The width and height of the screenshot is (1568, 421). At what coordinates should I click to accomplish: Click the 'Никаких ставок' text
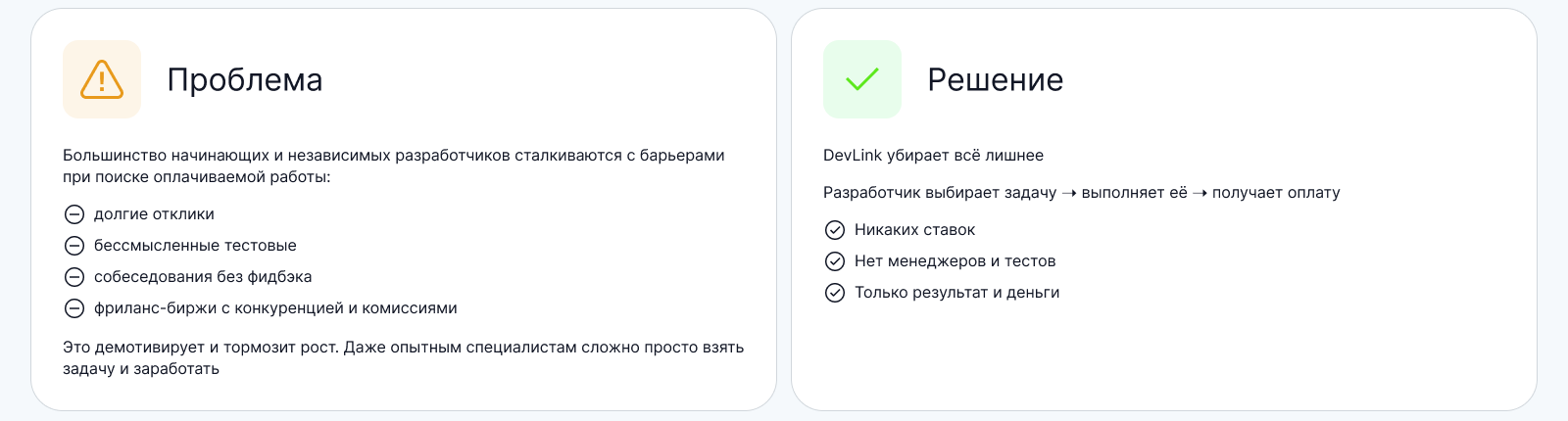914,230
